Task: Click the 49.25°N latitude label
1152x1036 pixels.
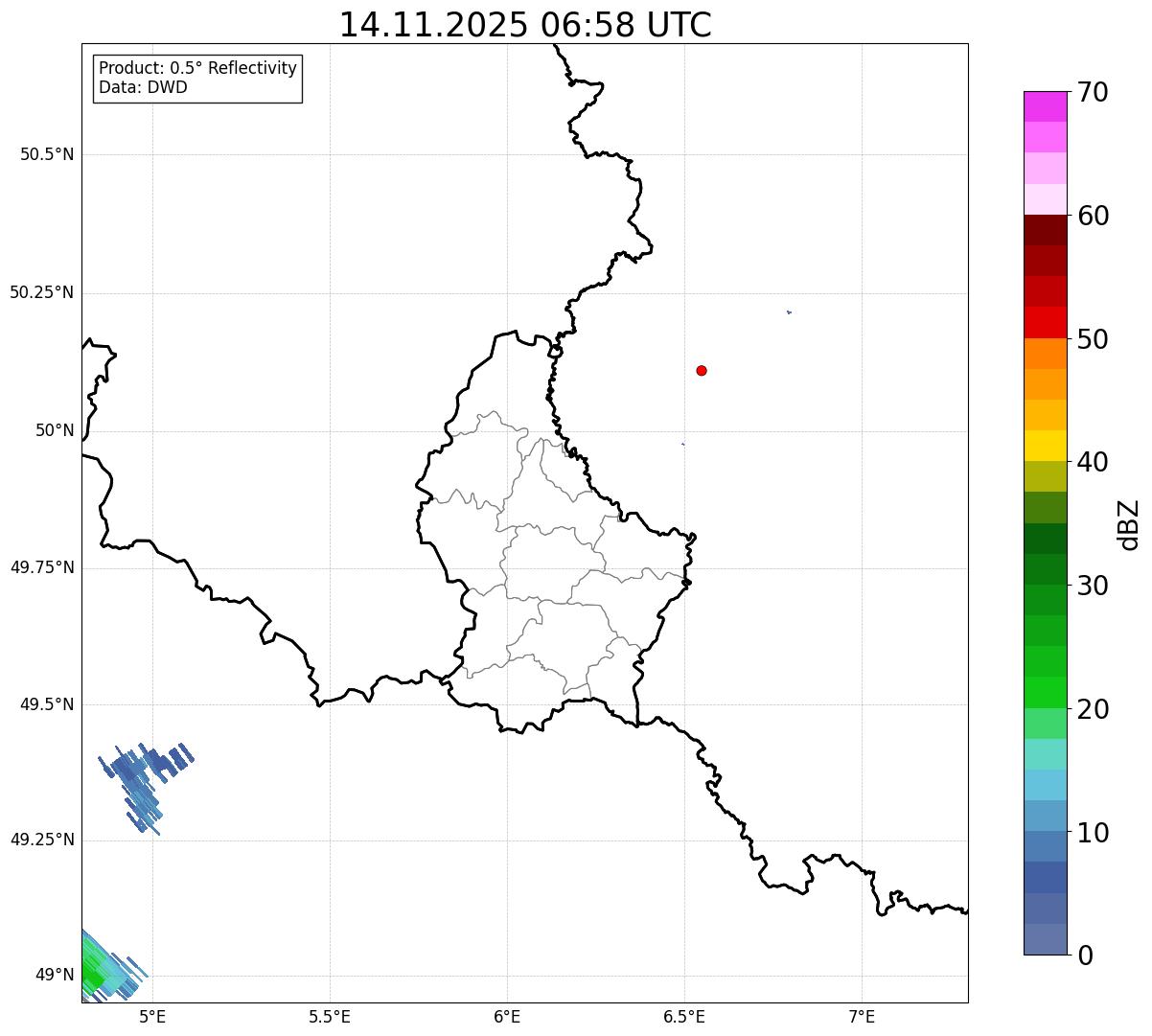Action: click(42, 840)
